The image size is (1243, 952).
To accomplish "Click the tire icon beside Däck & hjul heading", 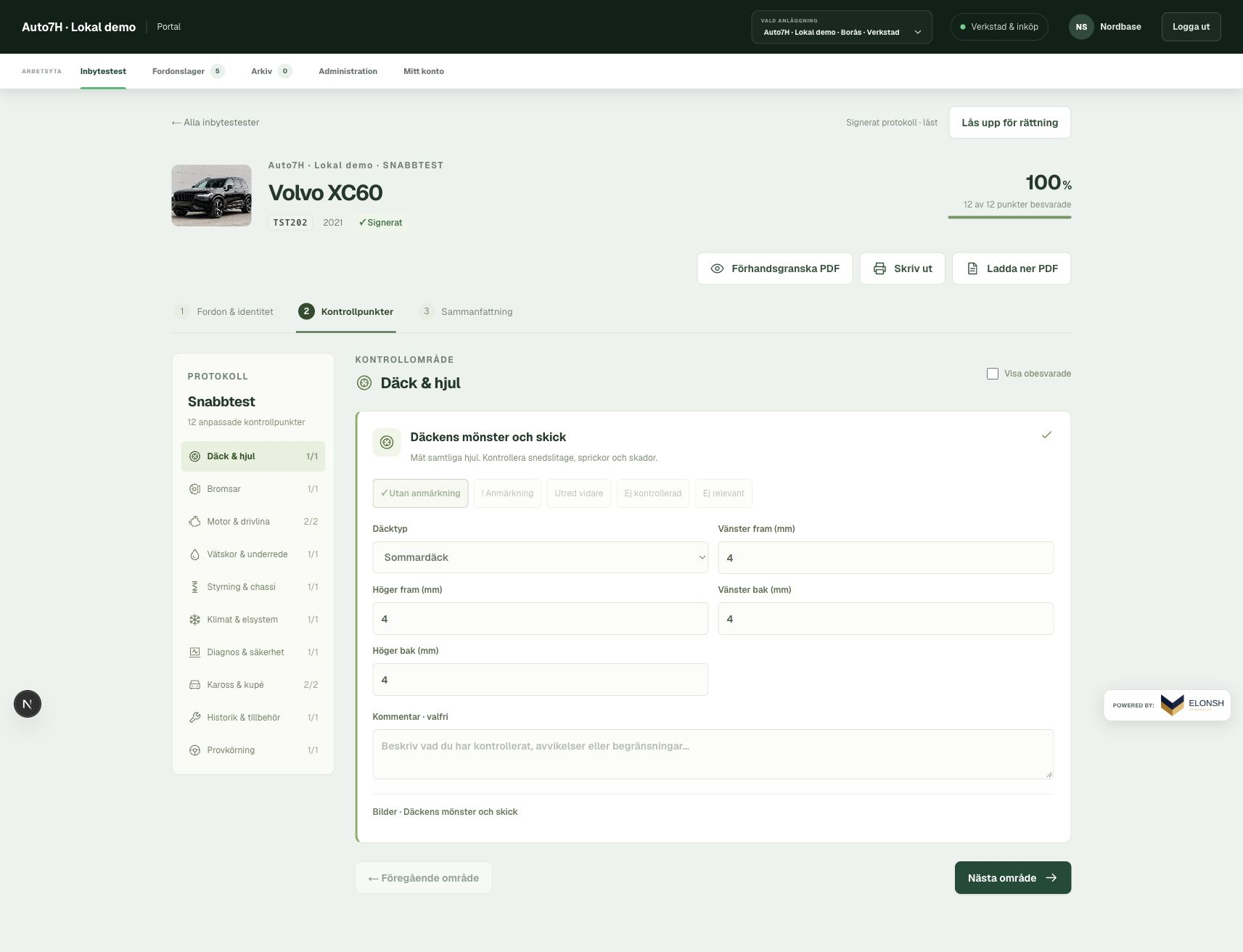I will [x=364, y=383].
